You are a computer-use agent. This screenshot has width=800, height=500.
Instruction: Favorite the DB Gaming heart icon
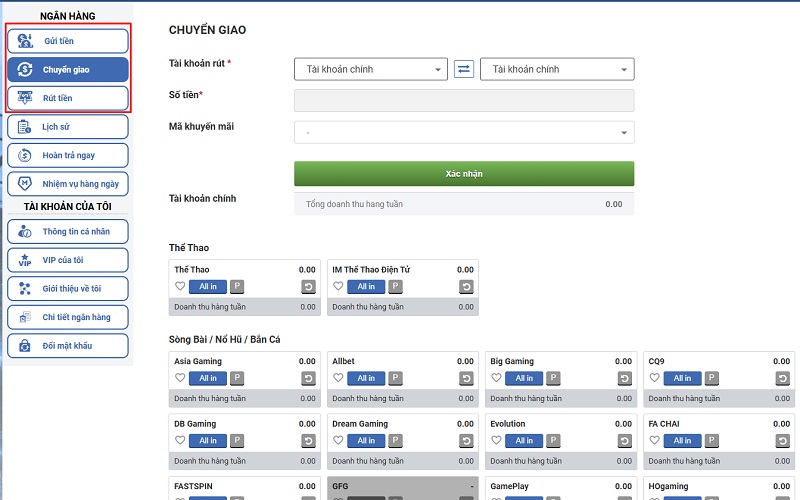[180, 440]
